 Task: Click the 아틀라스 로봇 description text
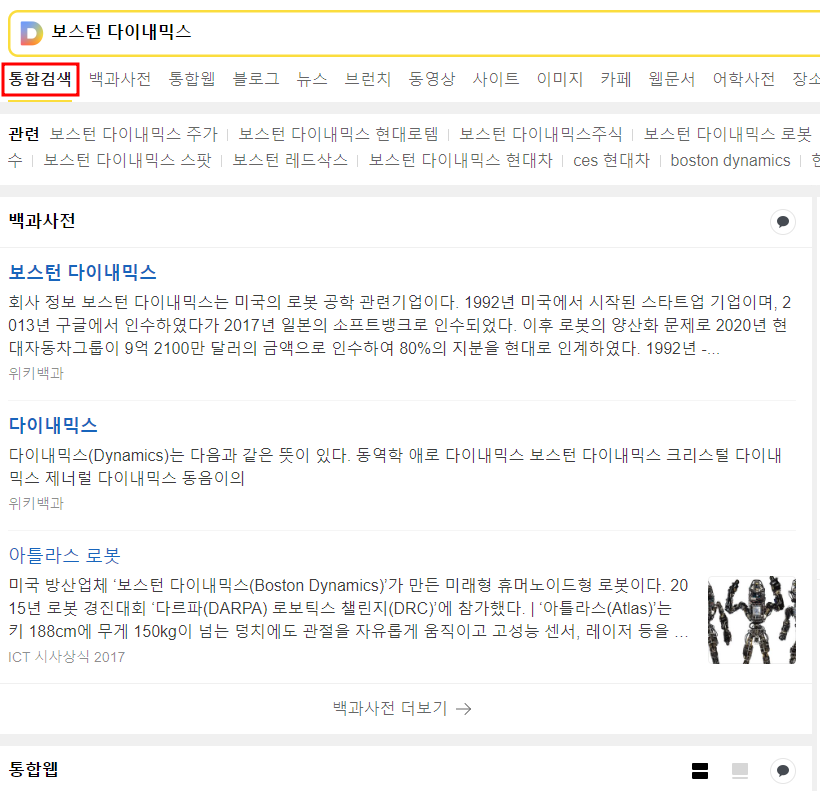point(348,609)
